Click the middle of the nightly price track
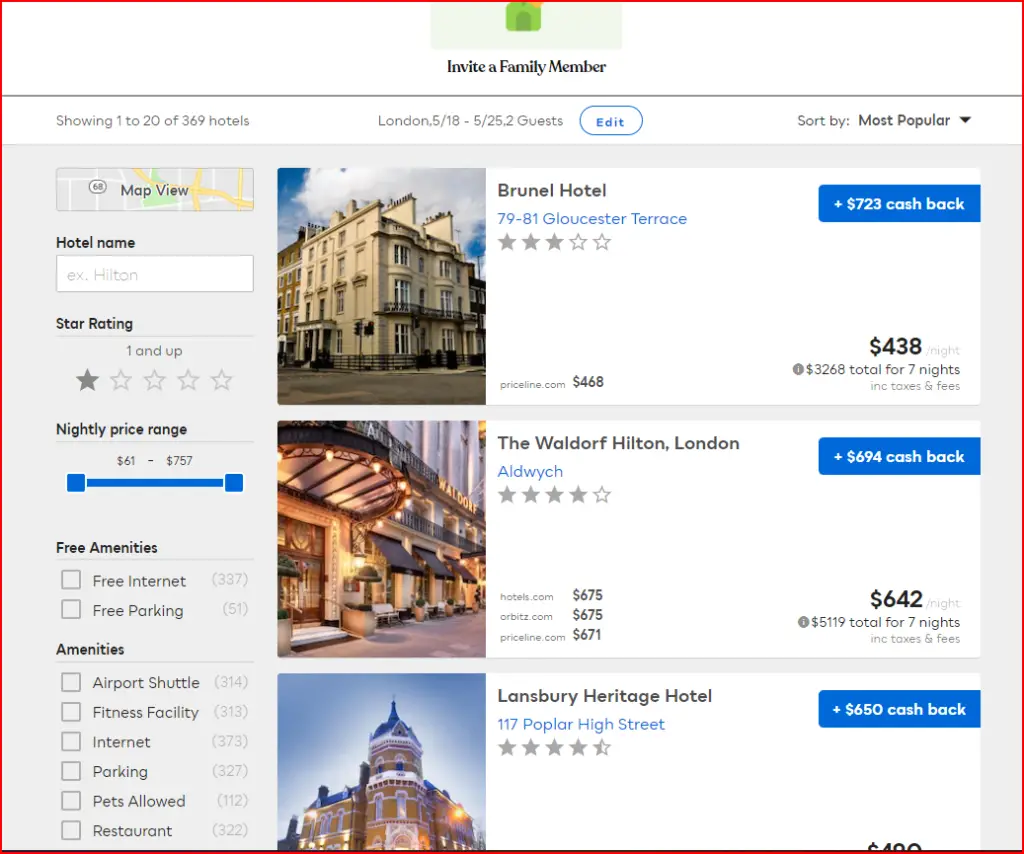 point(155,483)
